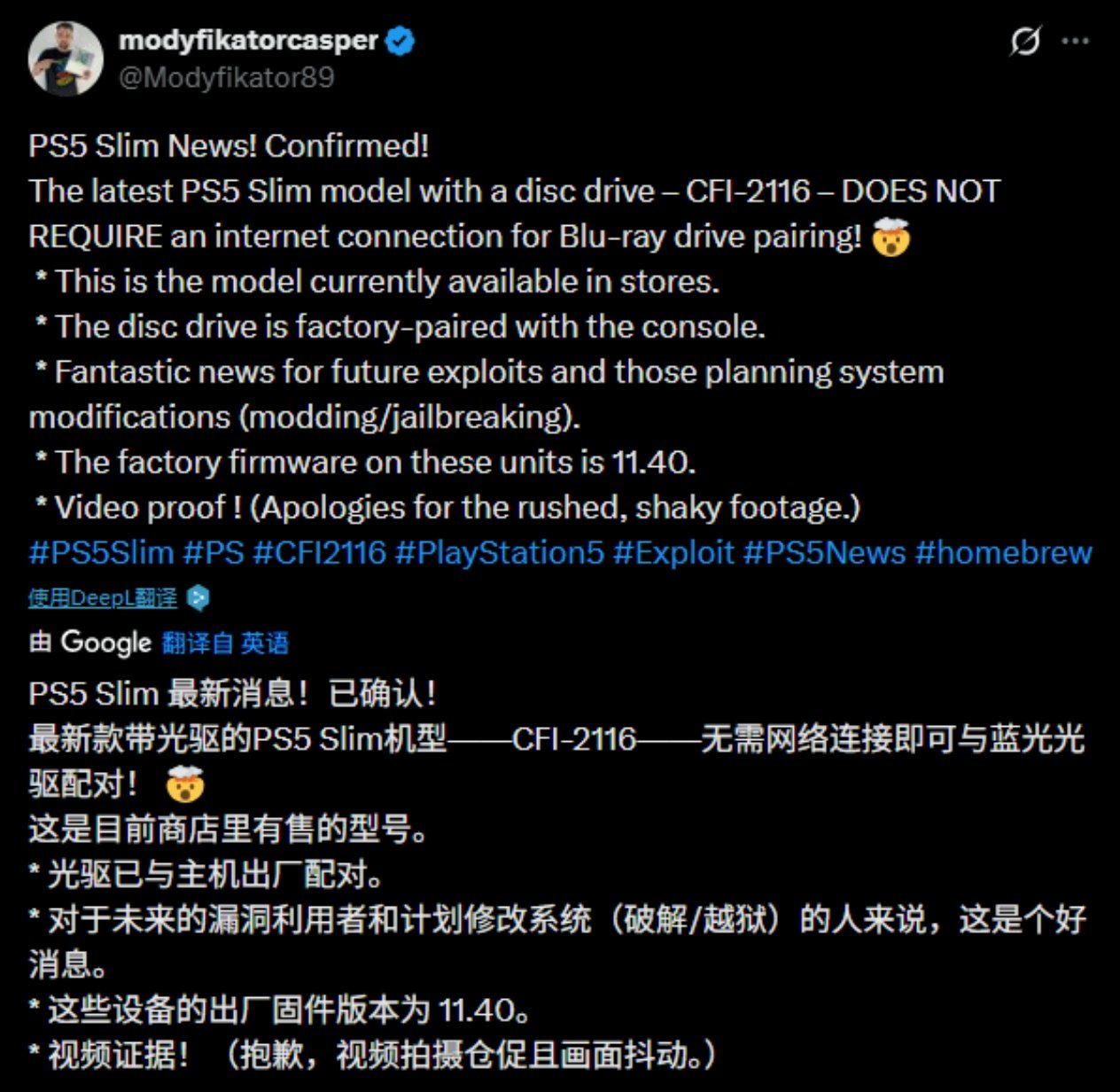Open the #PS5Slim hashtag
Screen dimensions: 1120x1092
tap(101, 552)
